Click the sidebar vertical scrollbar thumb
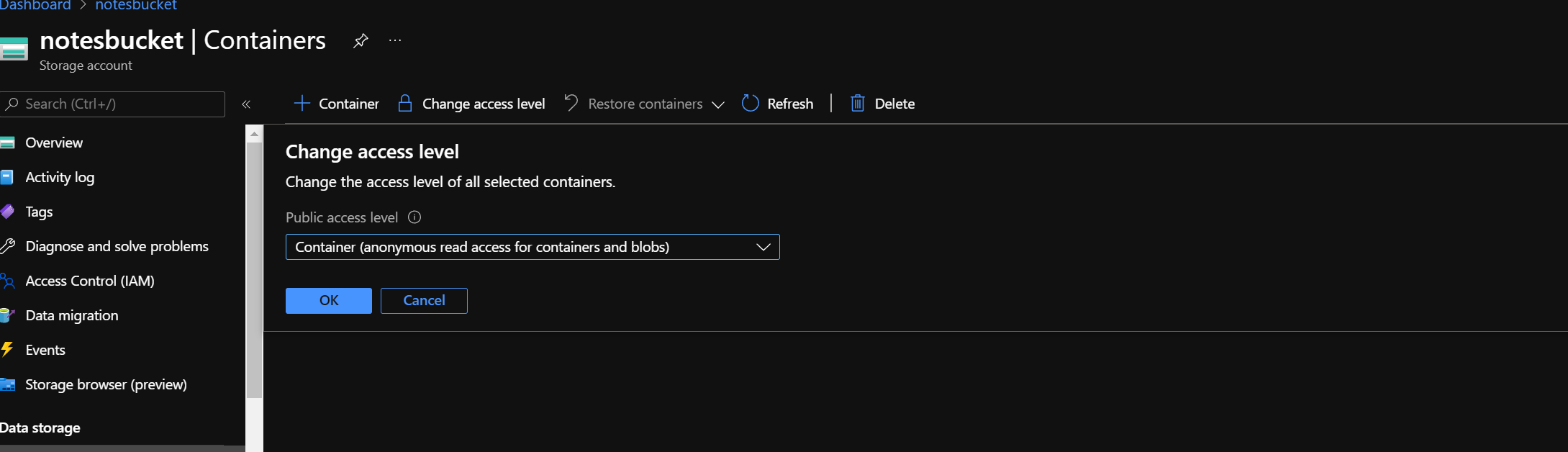The height and width of the screenshot is (452, 1568). (x=254, y=270)
